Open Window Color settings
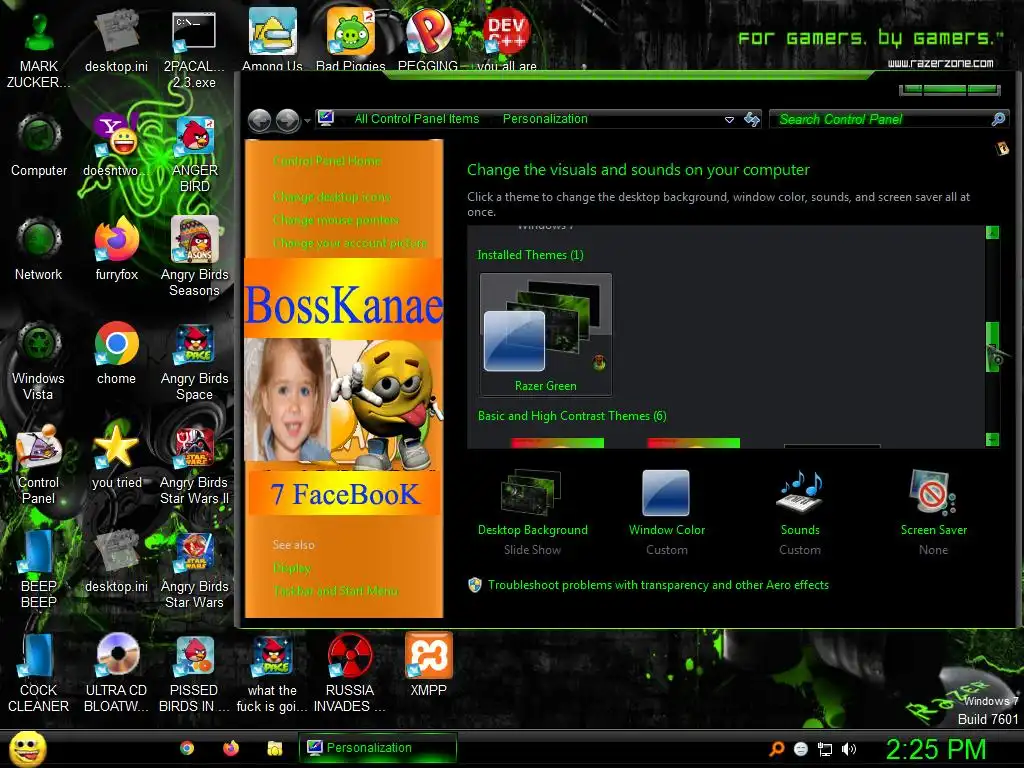Viewport: 1024px width, 768px height. pos(666,513)
